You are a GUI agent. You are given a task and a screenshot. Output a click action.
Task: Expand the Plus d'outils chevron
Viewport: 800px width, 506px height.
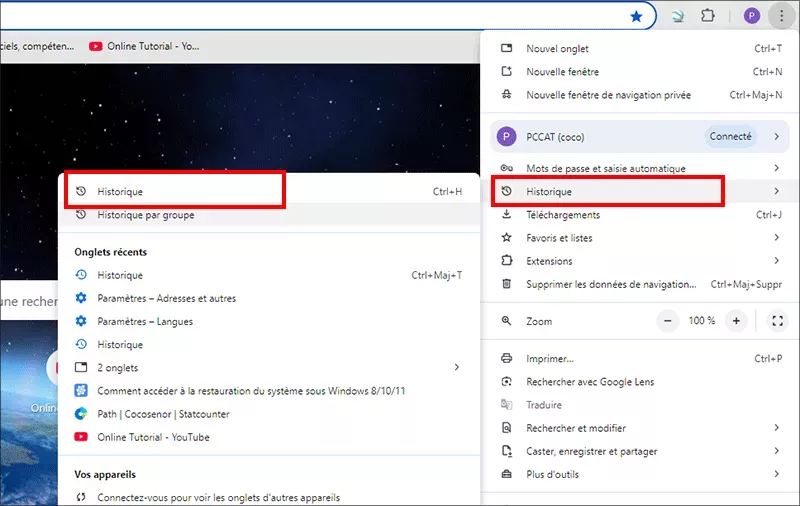(776, 474)
